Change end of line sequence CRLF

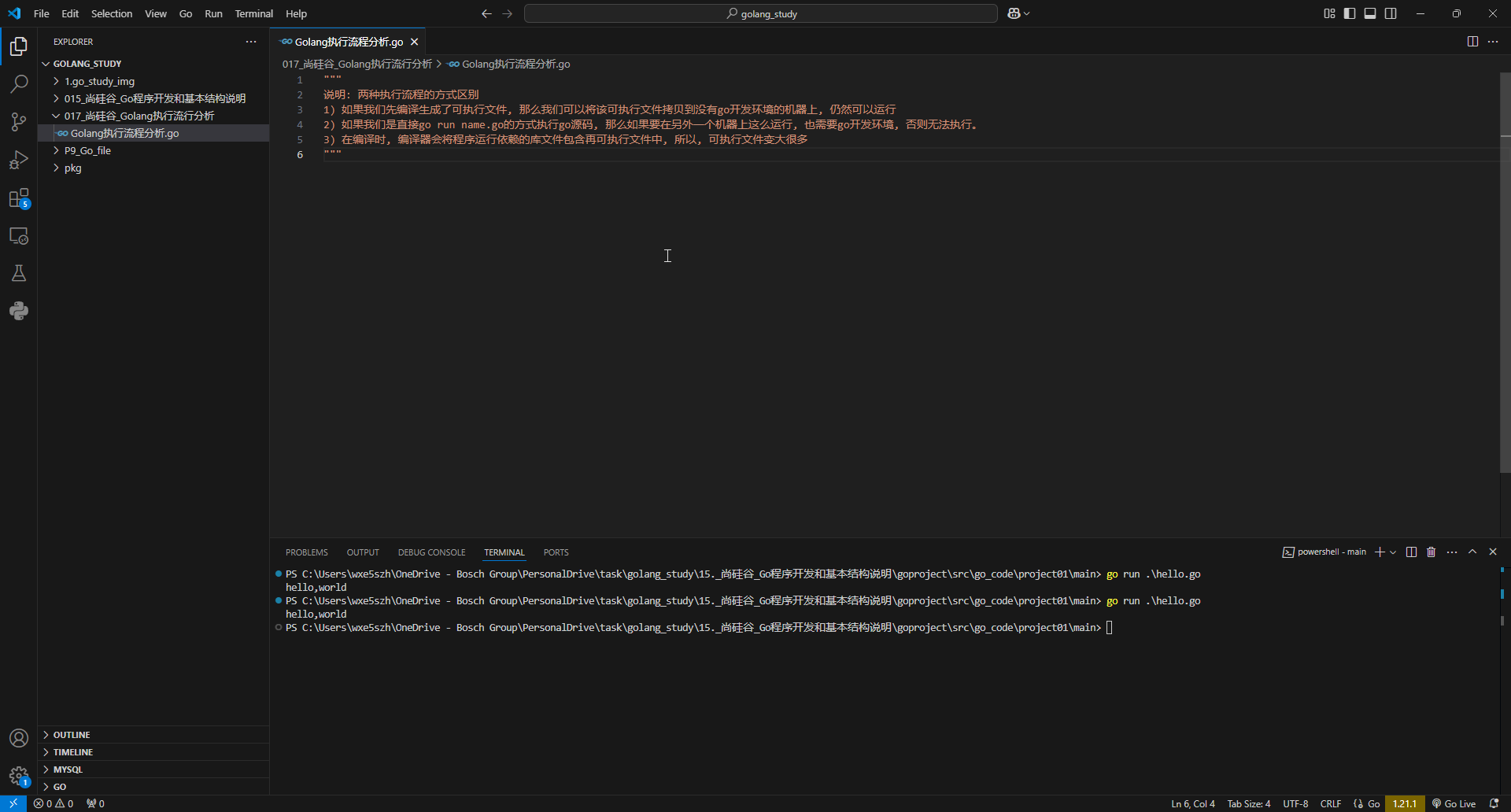coord(1331,803)
